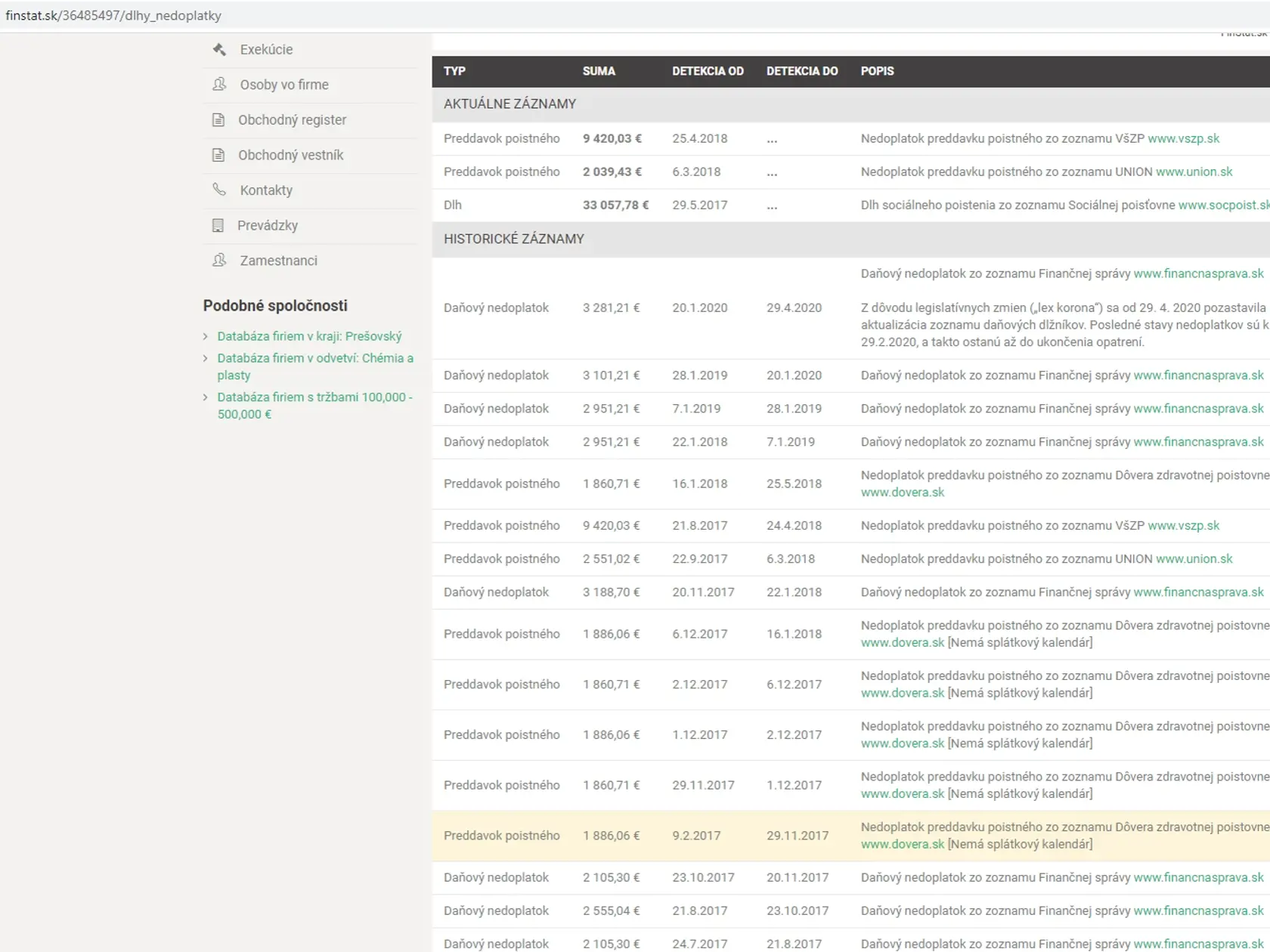Screen dimensions: 1270x952
Task: Open Osoby vo firme section
Action: (x=284, y=85)
